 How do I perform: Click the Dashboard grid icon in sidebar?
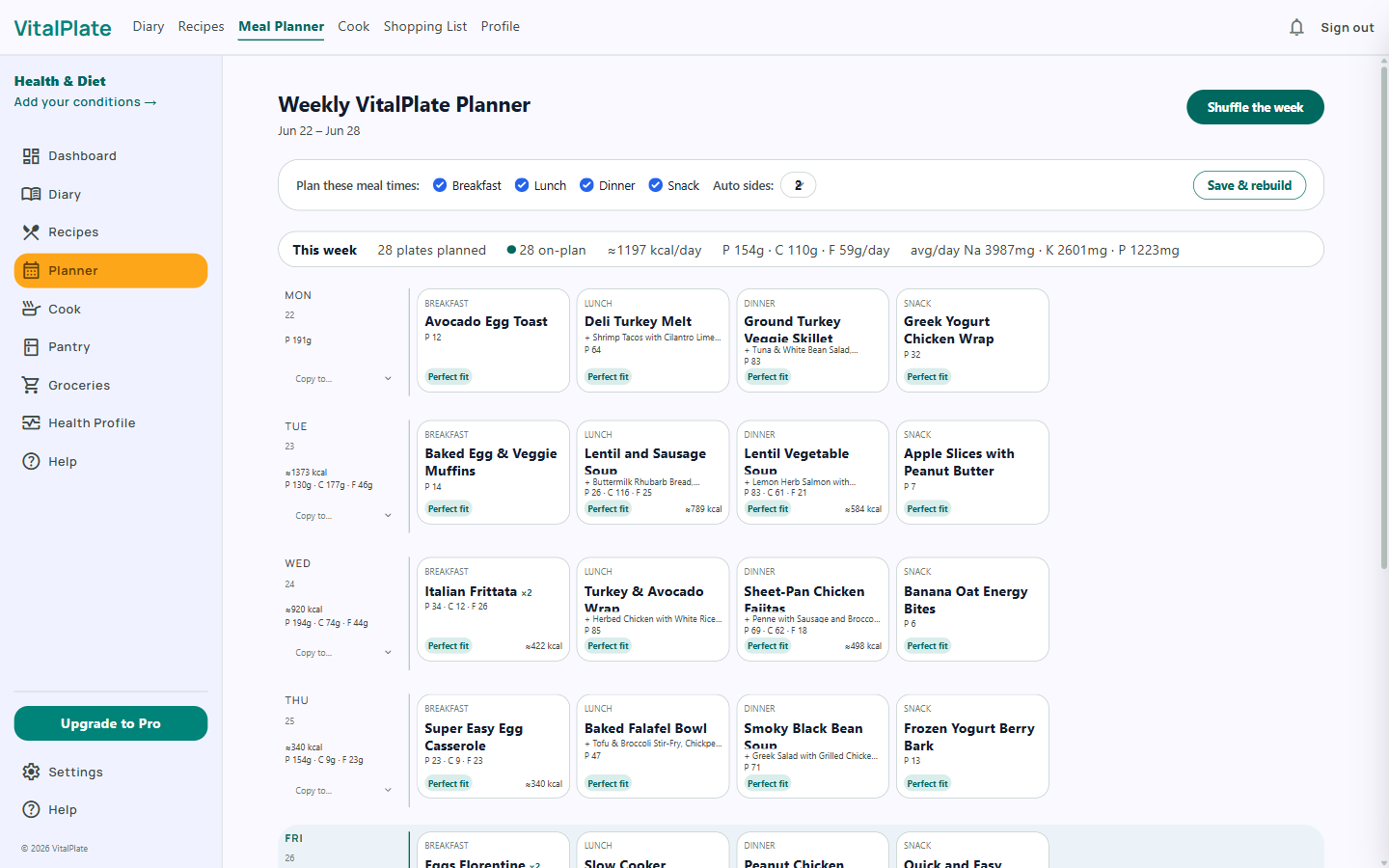(31, 156)
